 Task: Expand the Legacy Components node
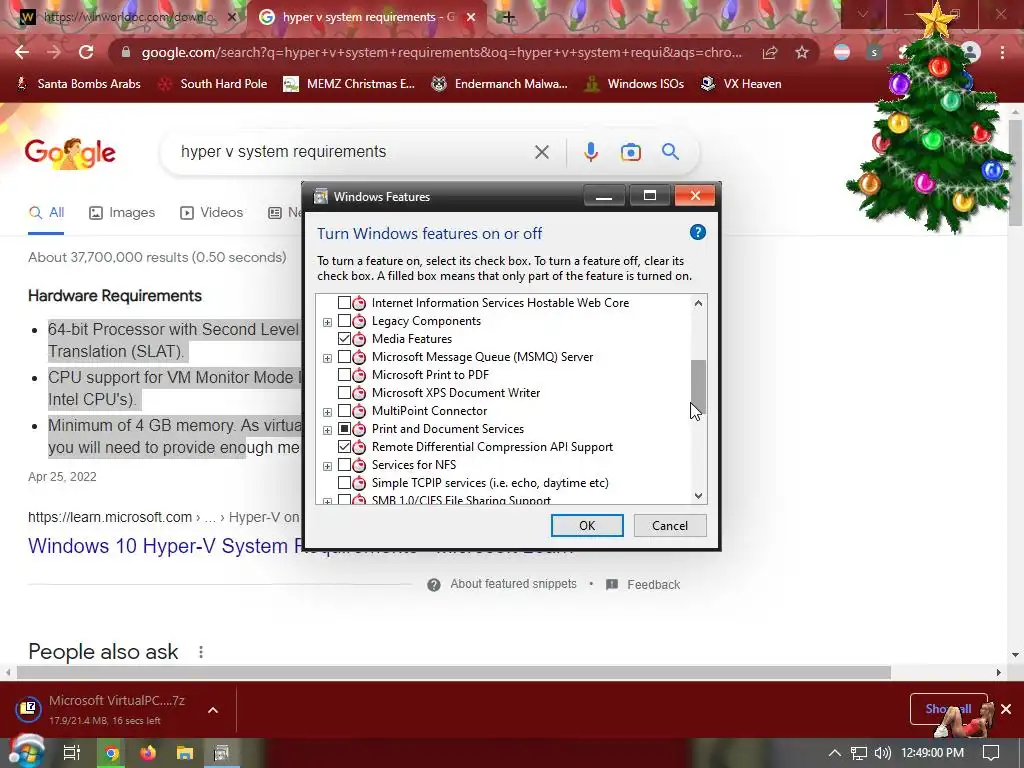[327, 322]
